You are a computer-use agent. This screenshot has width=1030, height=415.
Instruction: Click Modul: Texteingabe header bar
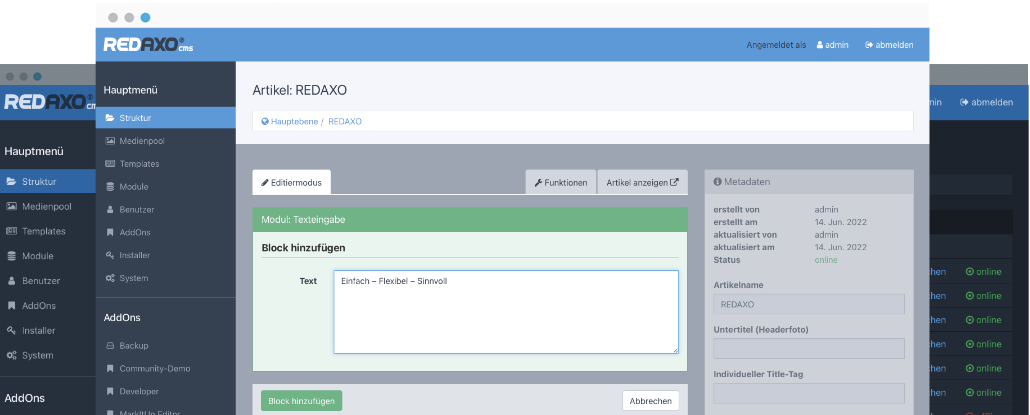coord(470,219)
